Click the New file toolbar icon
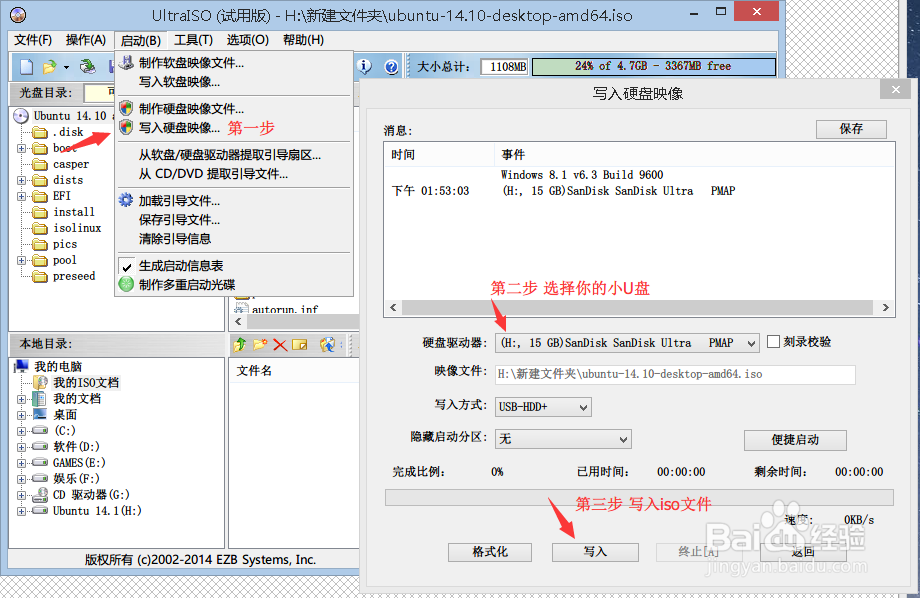The image size is (920, 598). [26, 67]
